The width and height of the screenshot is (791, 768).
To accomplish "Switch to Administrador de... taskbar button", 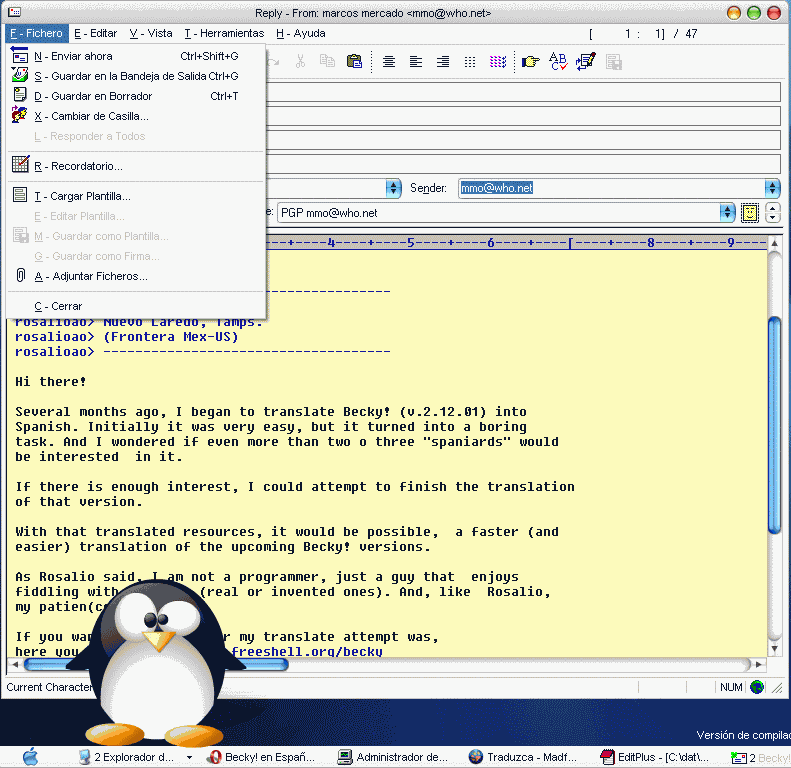I will pos(393,757).
